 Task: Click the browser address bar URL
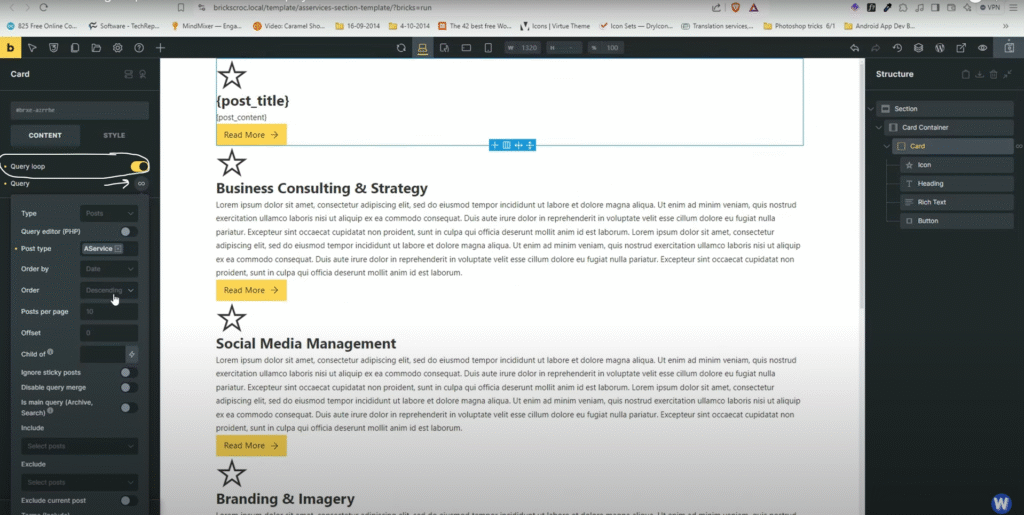(323, 7)
